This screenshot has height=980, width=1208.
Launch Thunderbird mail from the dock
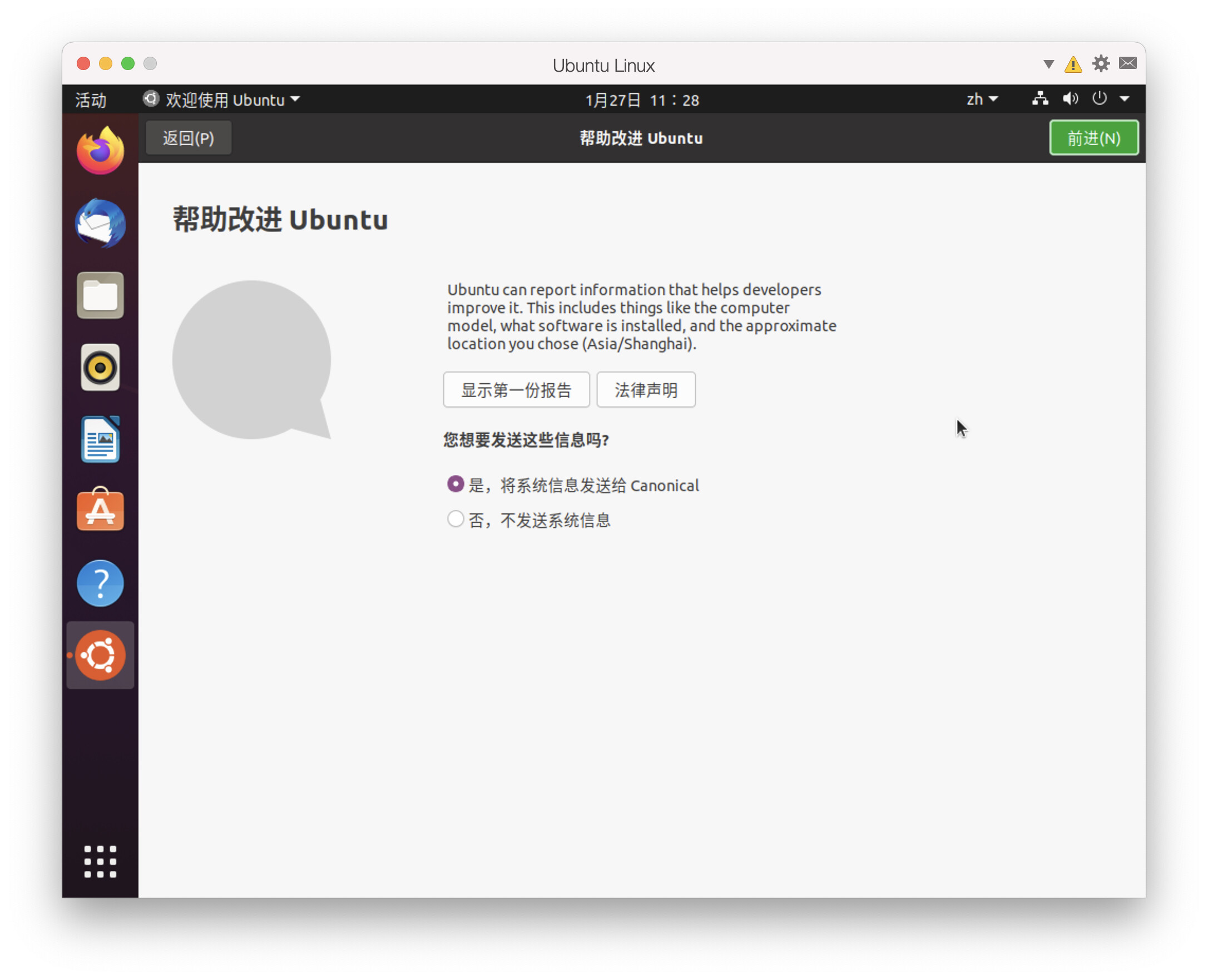(x=101, y=223)
